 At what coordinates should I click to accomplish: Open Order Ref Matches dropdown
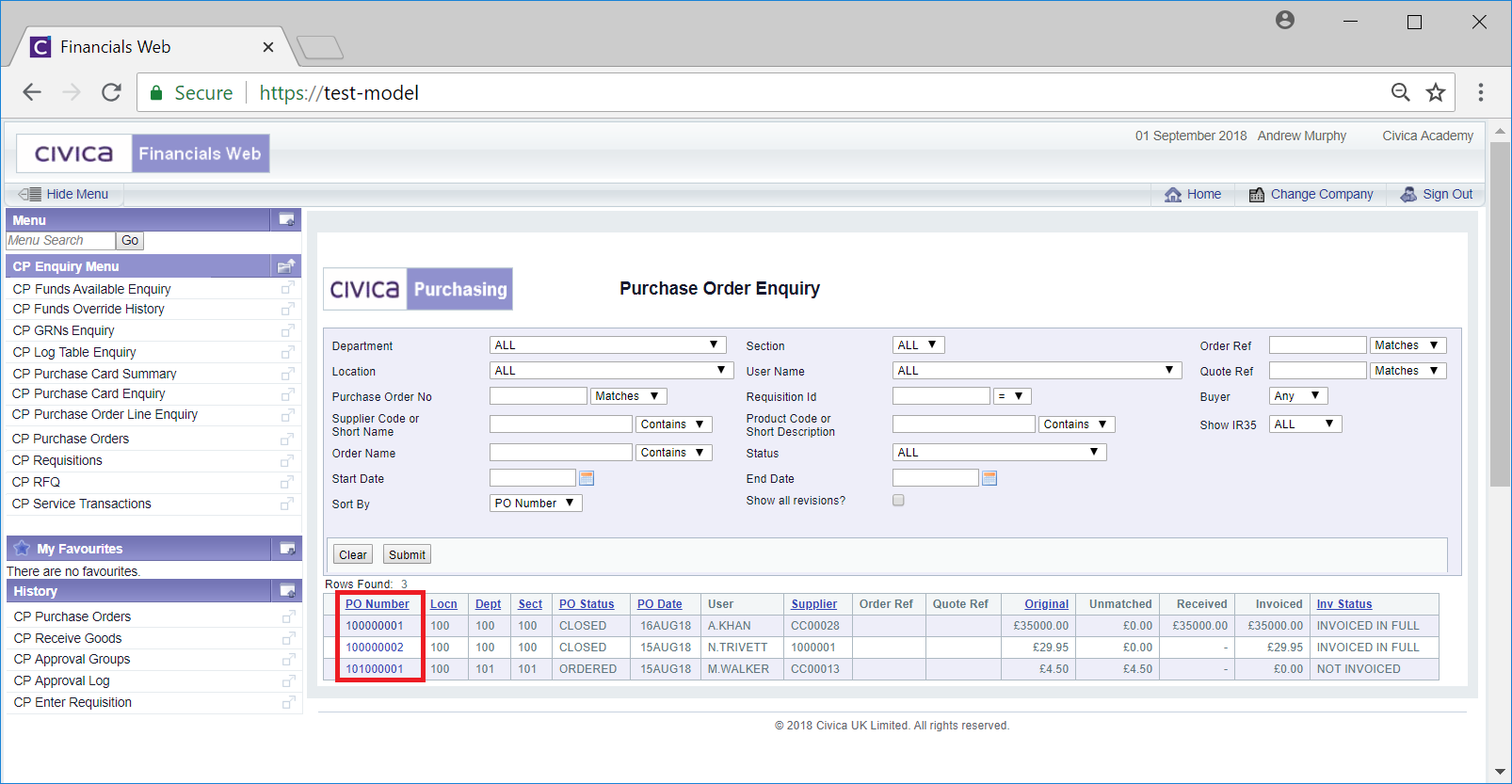[1407, 345]
